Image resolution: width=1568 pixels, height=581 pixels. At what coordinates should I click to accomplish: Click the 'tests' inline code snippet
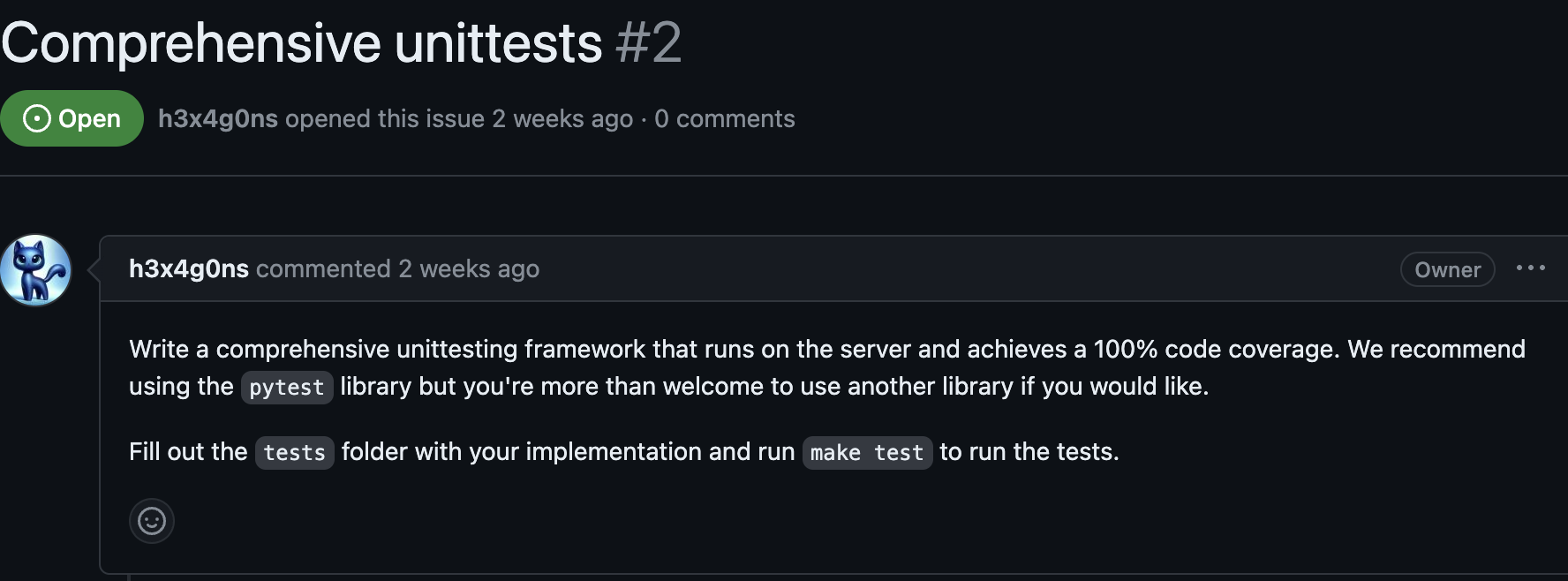(294, 452)
